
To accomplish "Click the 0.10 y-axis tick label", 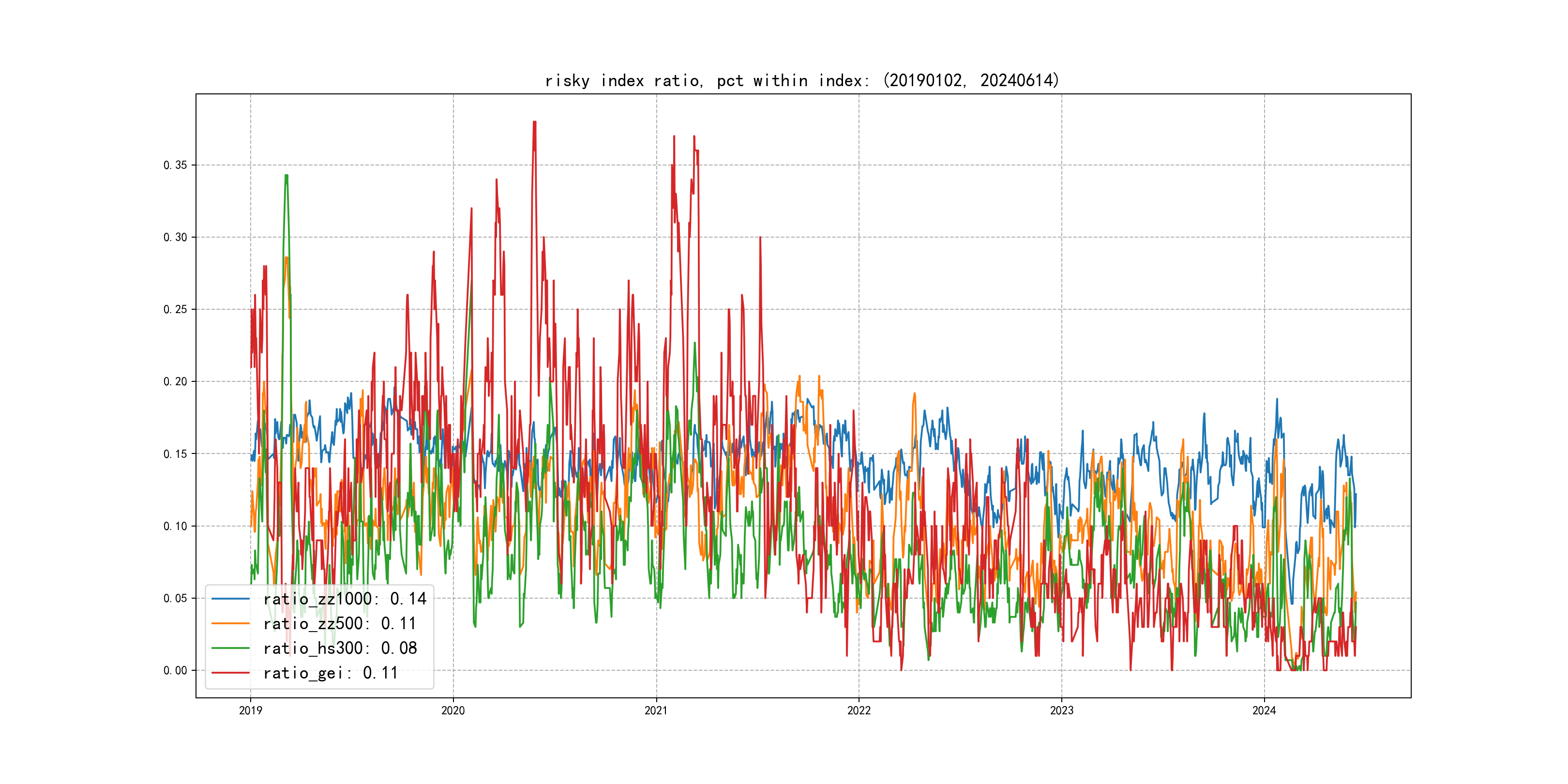I will pos(175,526).
